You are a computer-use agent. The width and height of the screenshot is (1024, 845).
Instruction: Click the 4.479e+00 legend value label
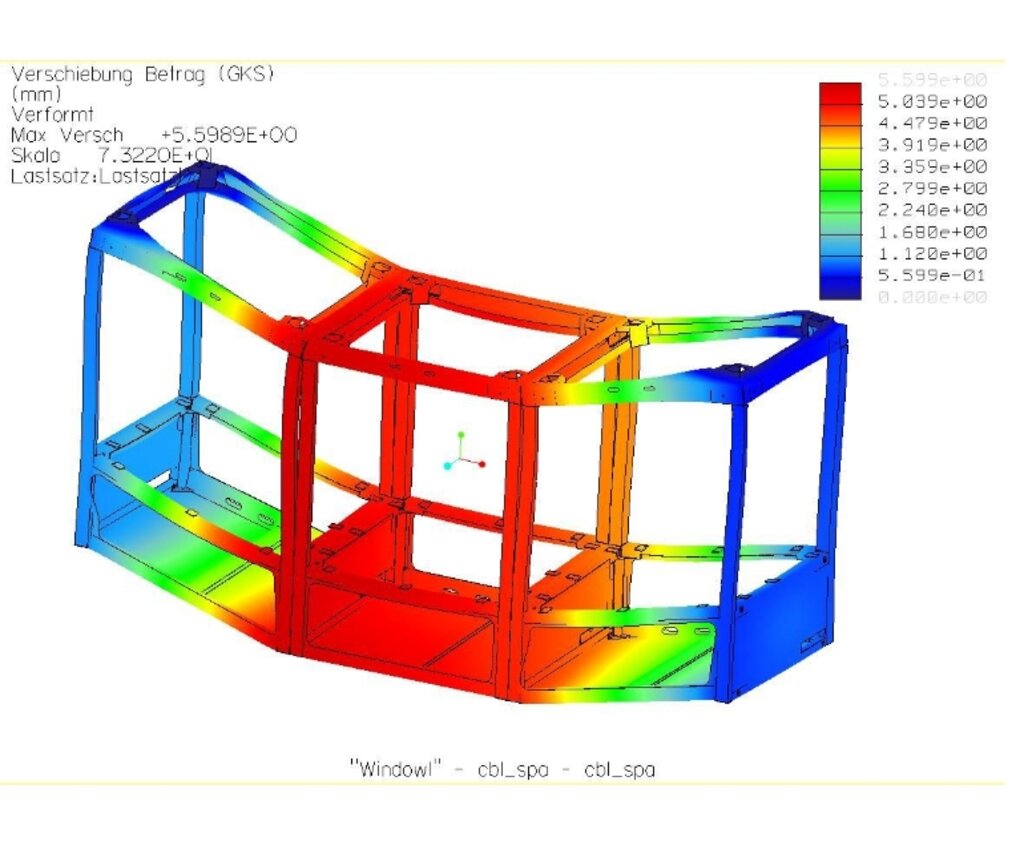[932, 123]
